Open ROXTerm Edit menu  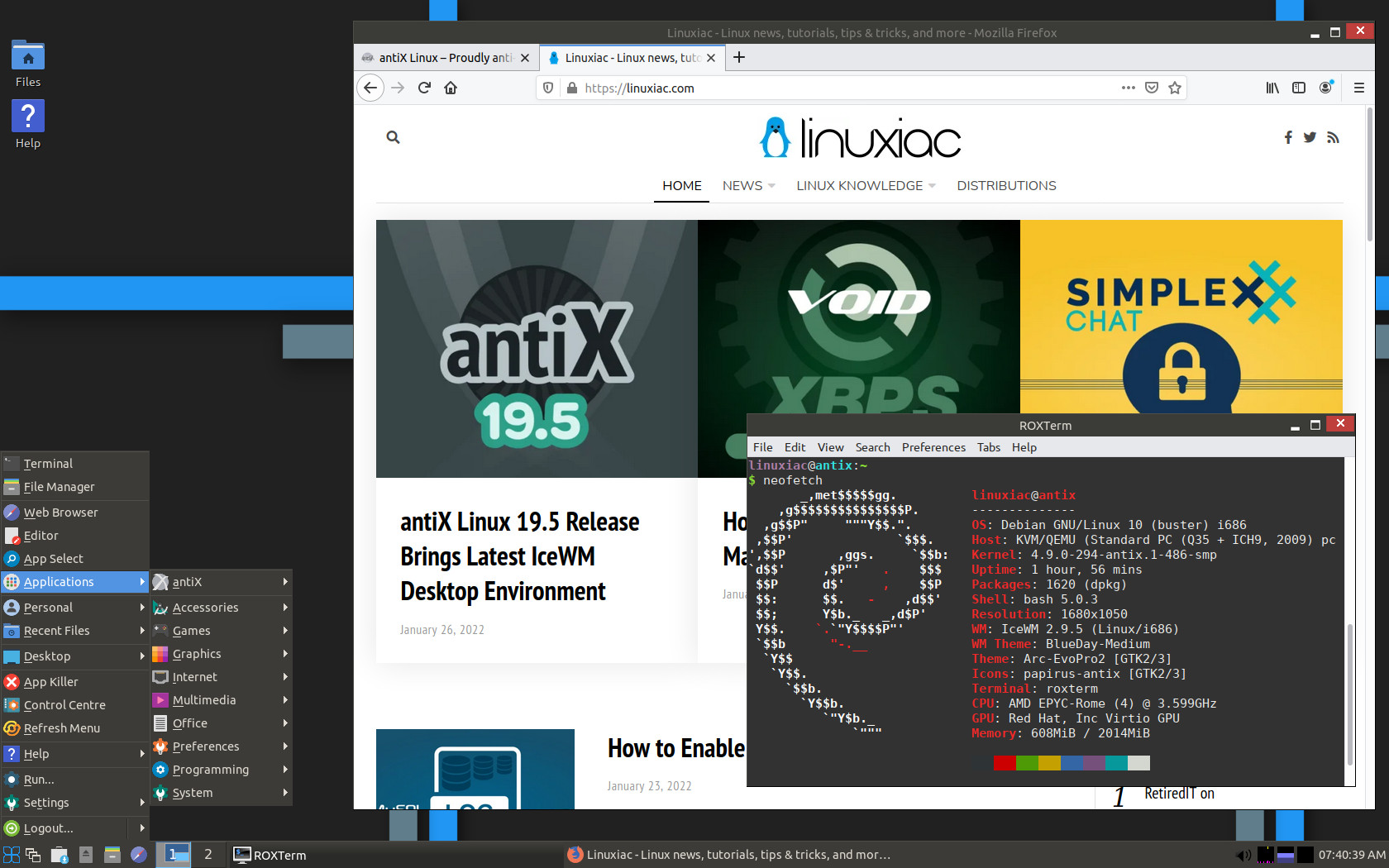tap(795, 447)
